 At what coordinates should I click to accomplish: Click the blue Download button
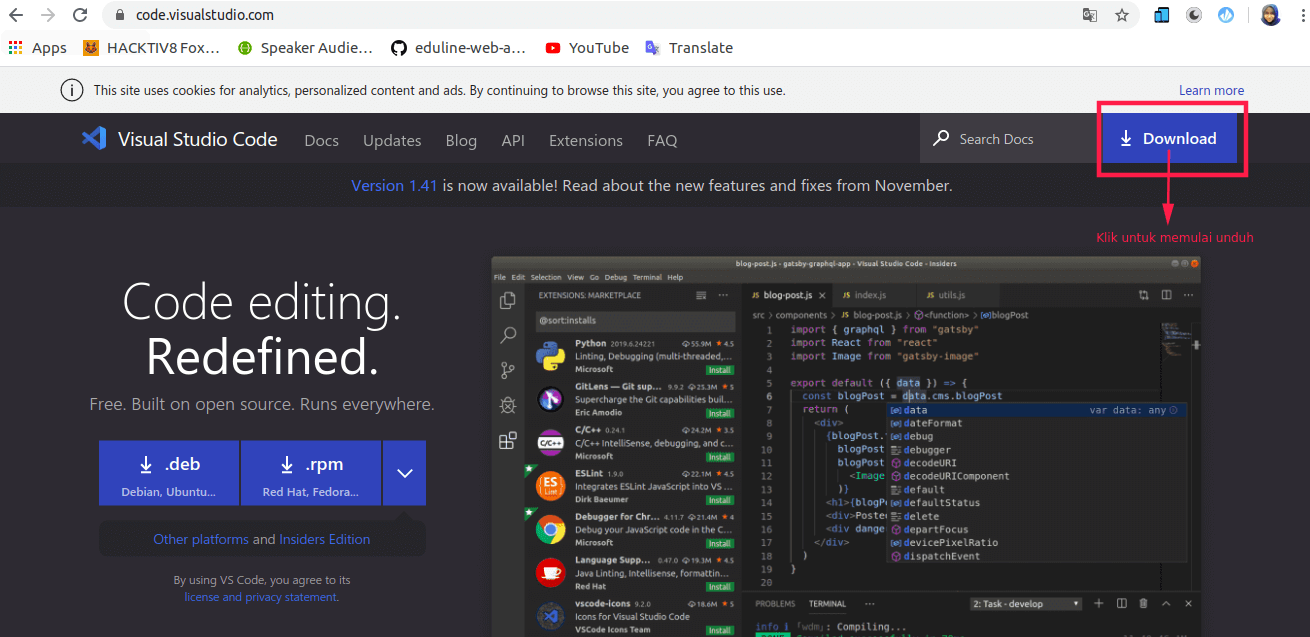tap(1169, 138)
